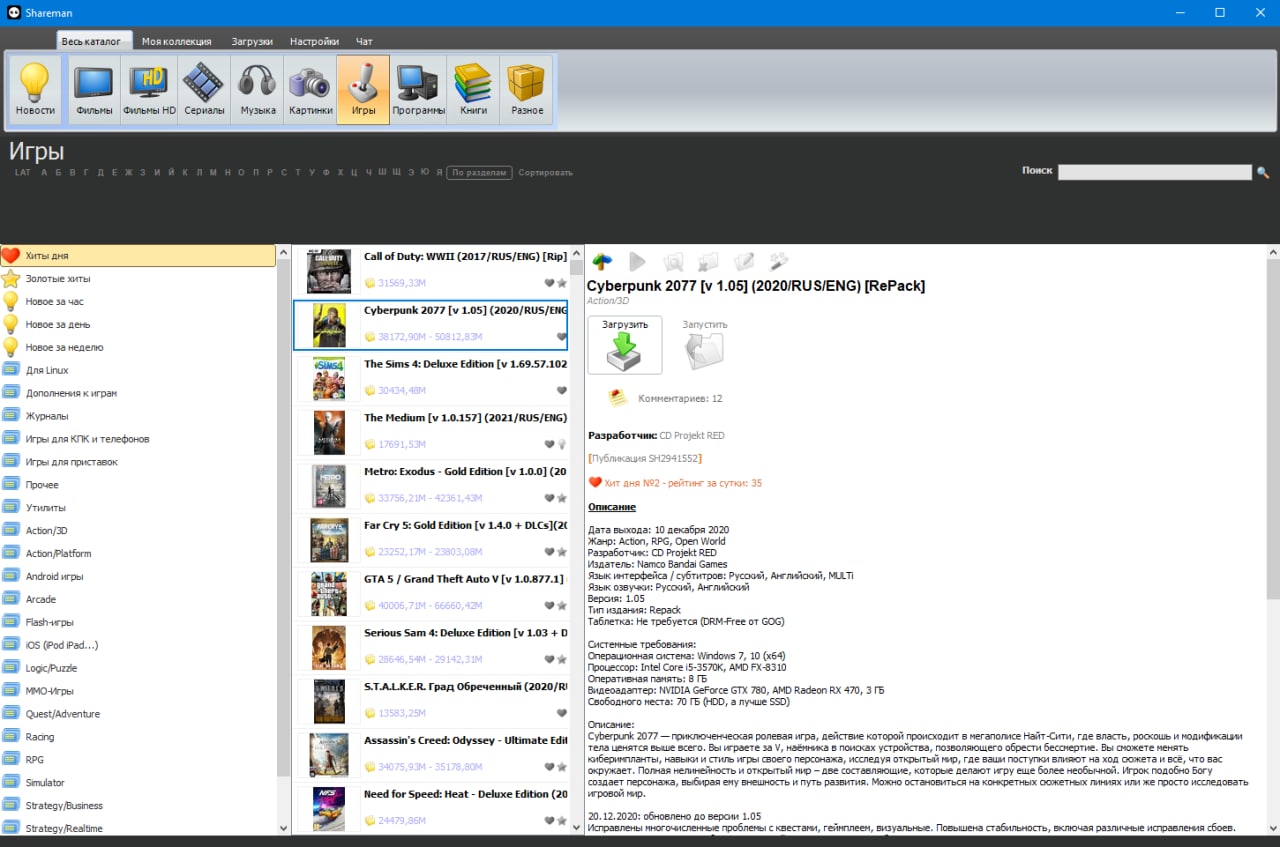The image size is (1280, 847).
Task: Select the Игры joystick icon
Action: (x=363, y=90)
